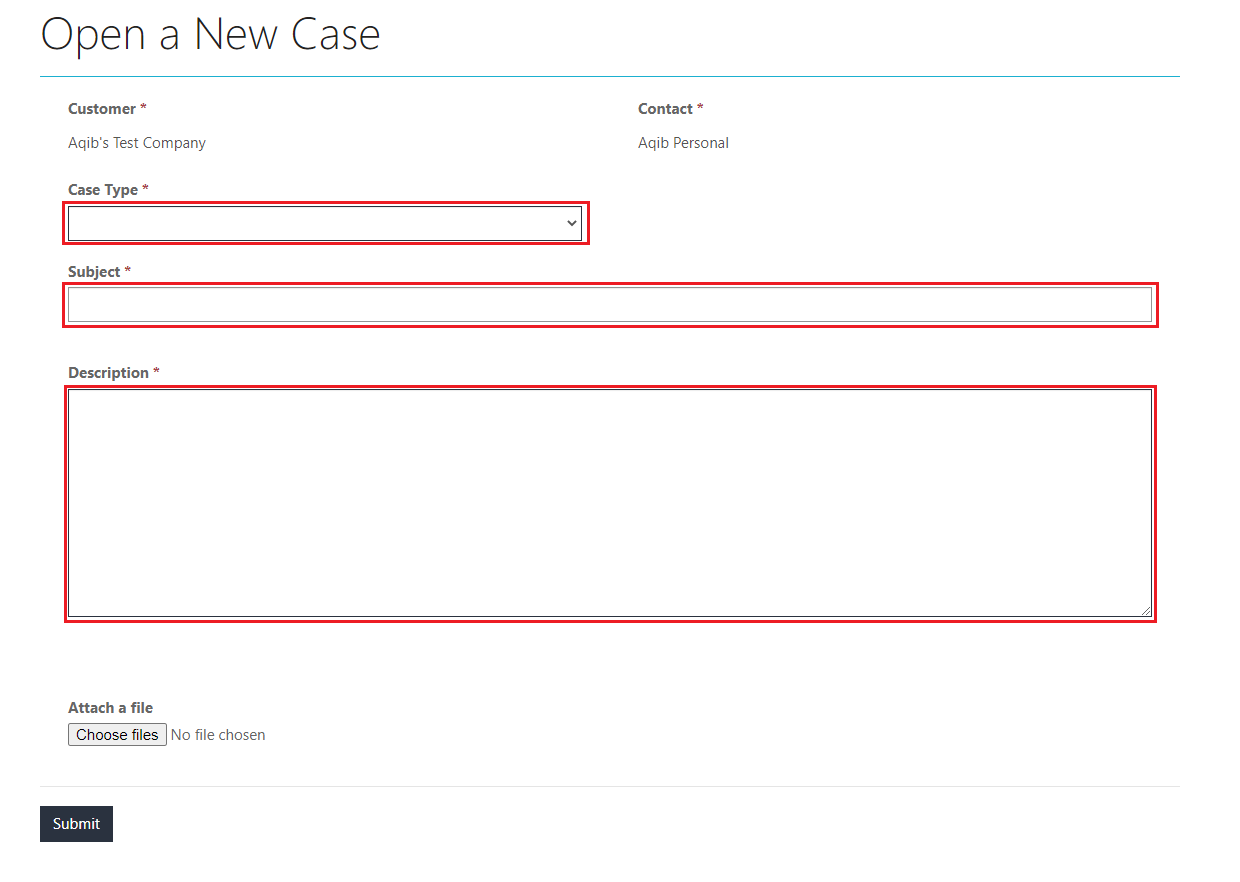This screenshot has height=882, width=1240.
Task: Open the Aqib's Test Company customer link
Action: (137, 142)
